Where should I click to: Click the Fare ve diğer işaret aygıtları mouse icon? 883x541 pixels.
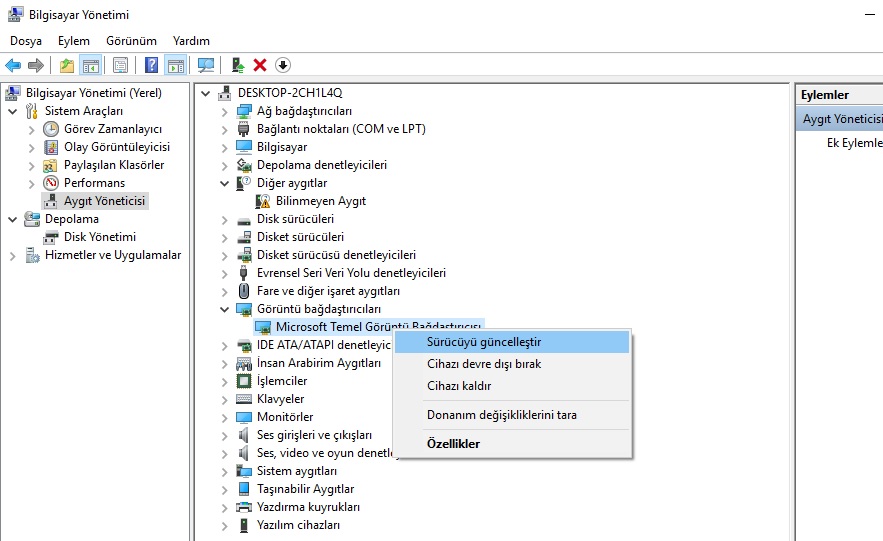point(244,291)
